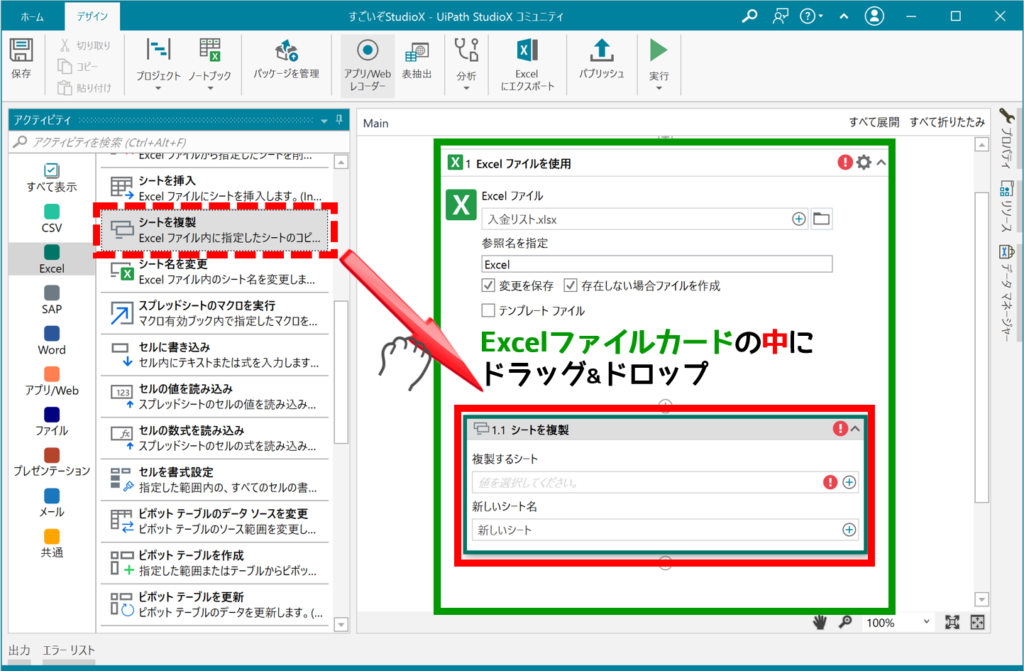Open settings gear on Excel ファイルを使用 card

863,162
